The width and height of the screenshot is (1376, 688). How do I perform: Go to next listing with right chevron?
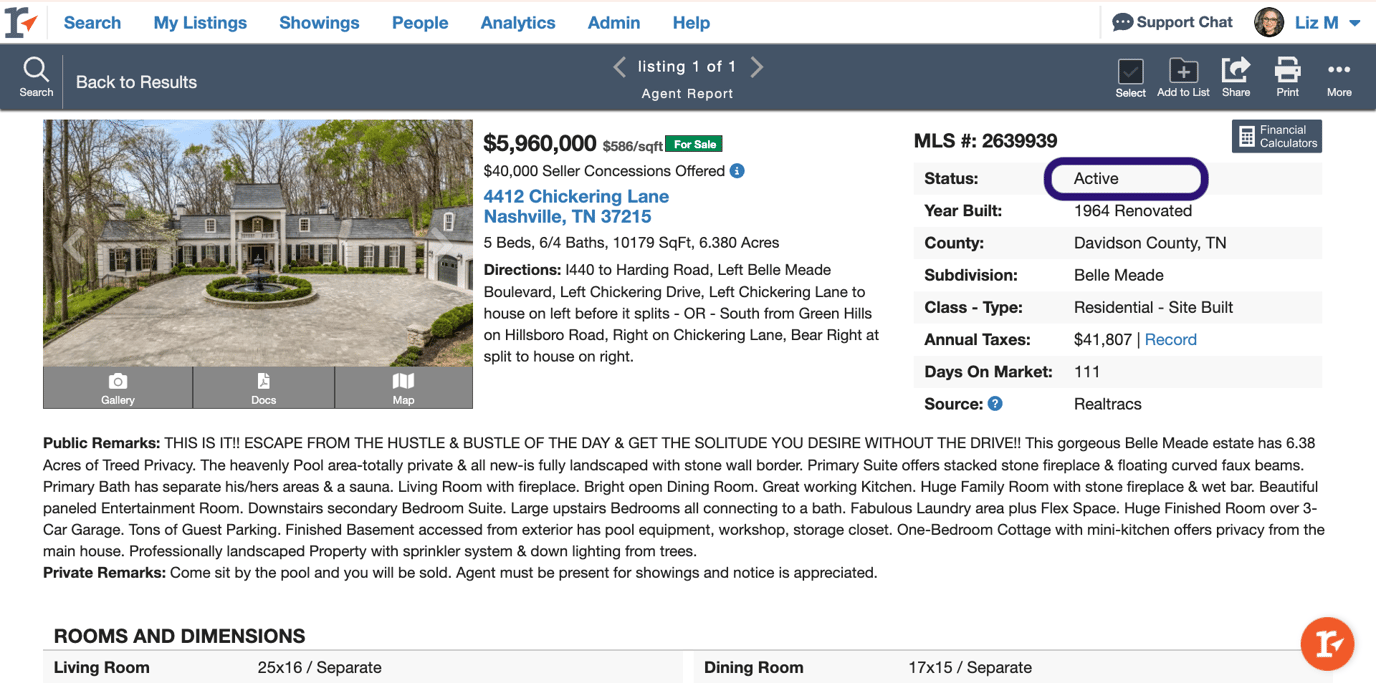click(757, 67)
